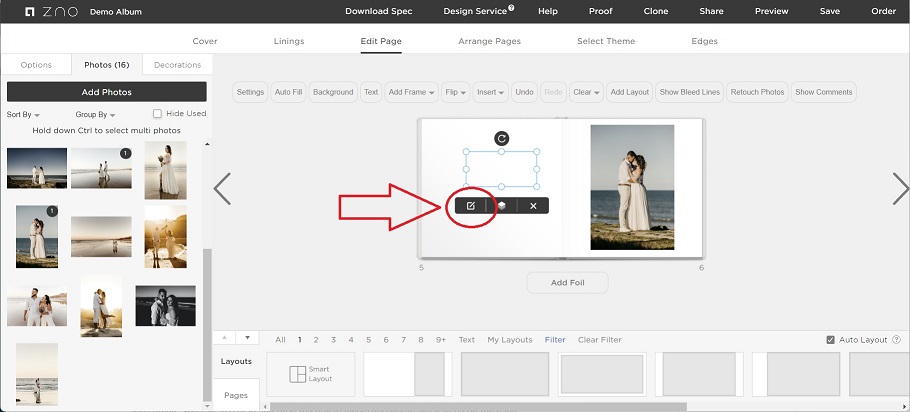Click Clone in the top bar

656,11
